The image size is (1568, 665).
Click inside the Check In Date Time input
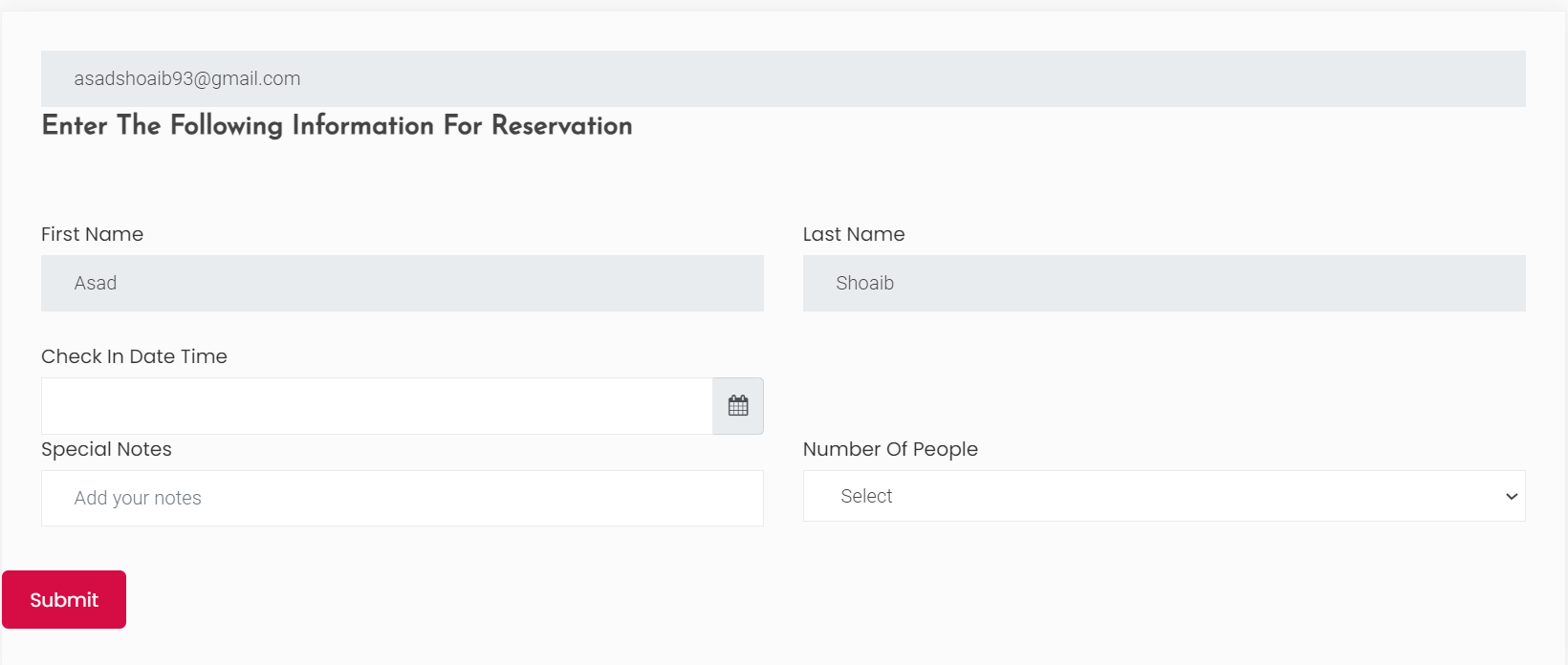coord(377,406)
